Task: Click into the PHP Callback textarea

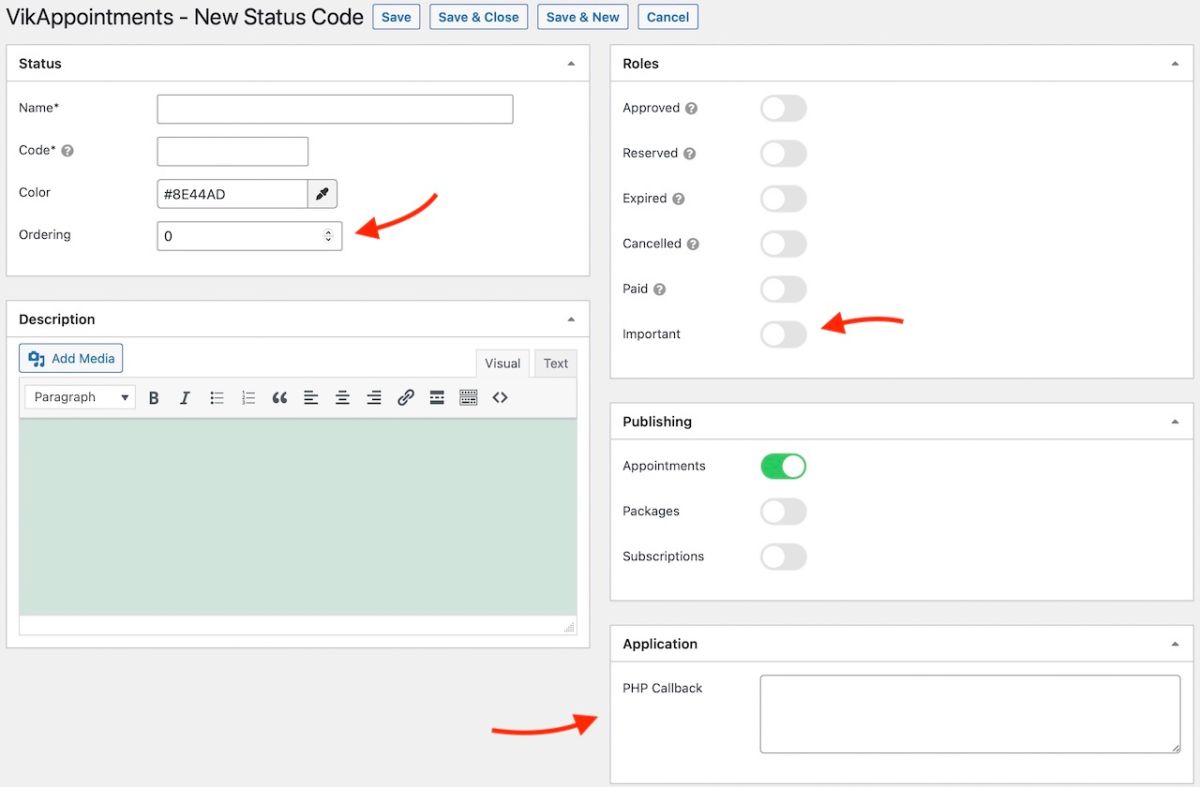Action: (x=970, y=714)
